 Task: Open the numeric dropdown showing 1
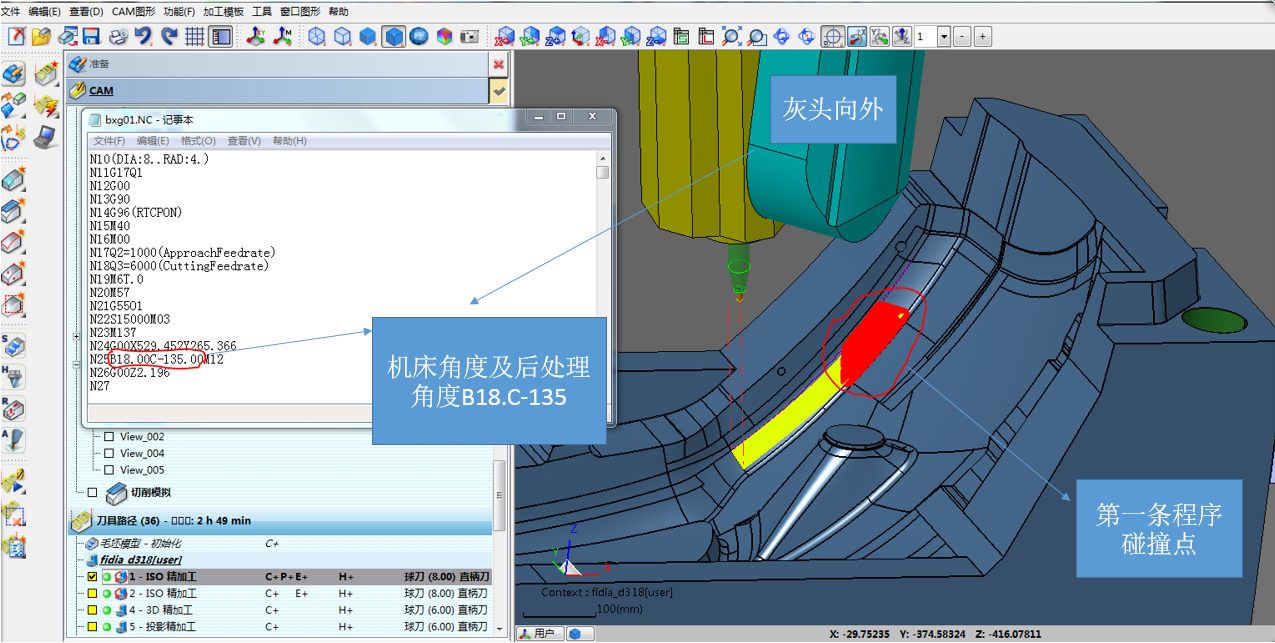(945, 37)
